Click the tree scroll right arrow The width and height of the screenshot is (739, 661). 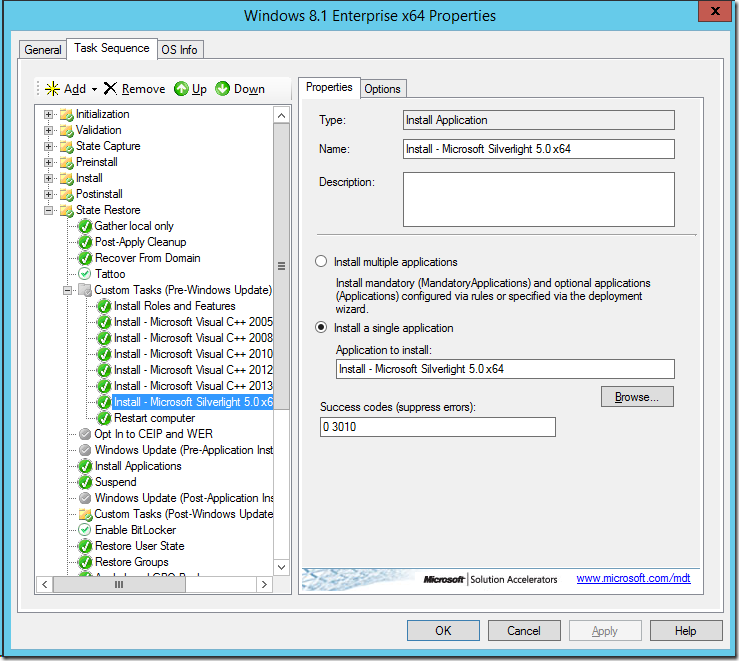coord(264,585)
